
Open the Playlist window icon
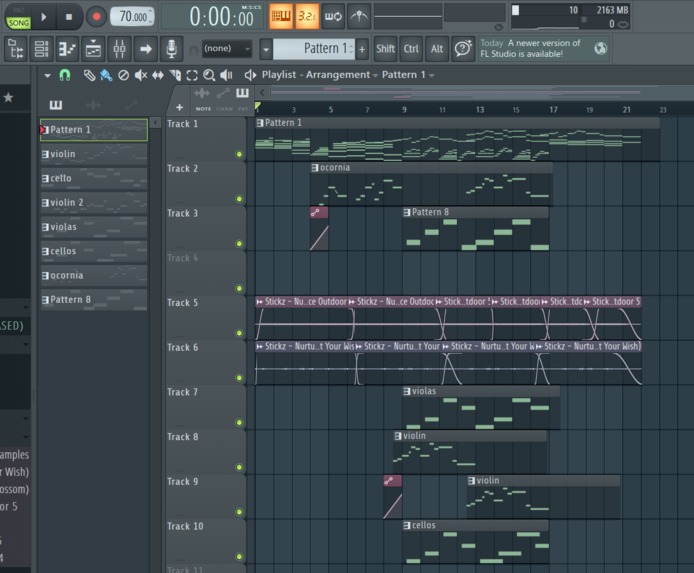[x=93, y=49]
